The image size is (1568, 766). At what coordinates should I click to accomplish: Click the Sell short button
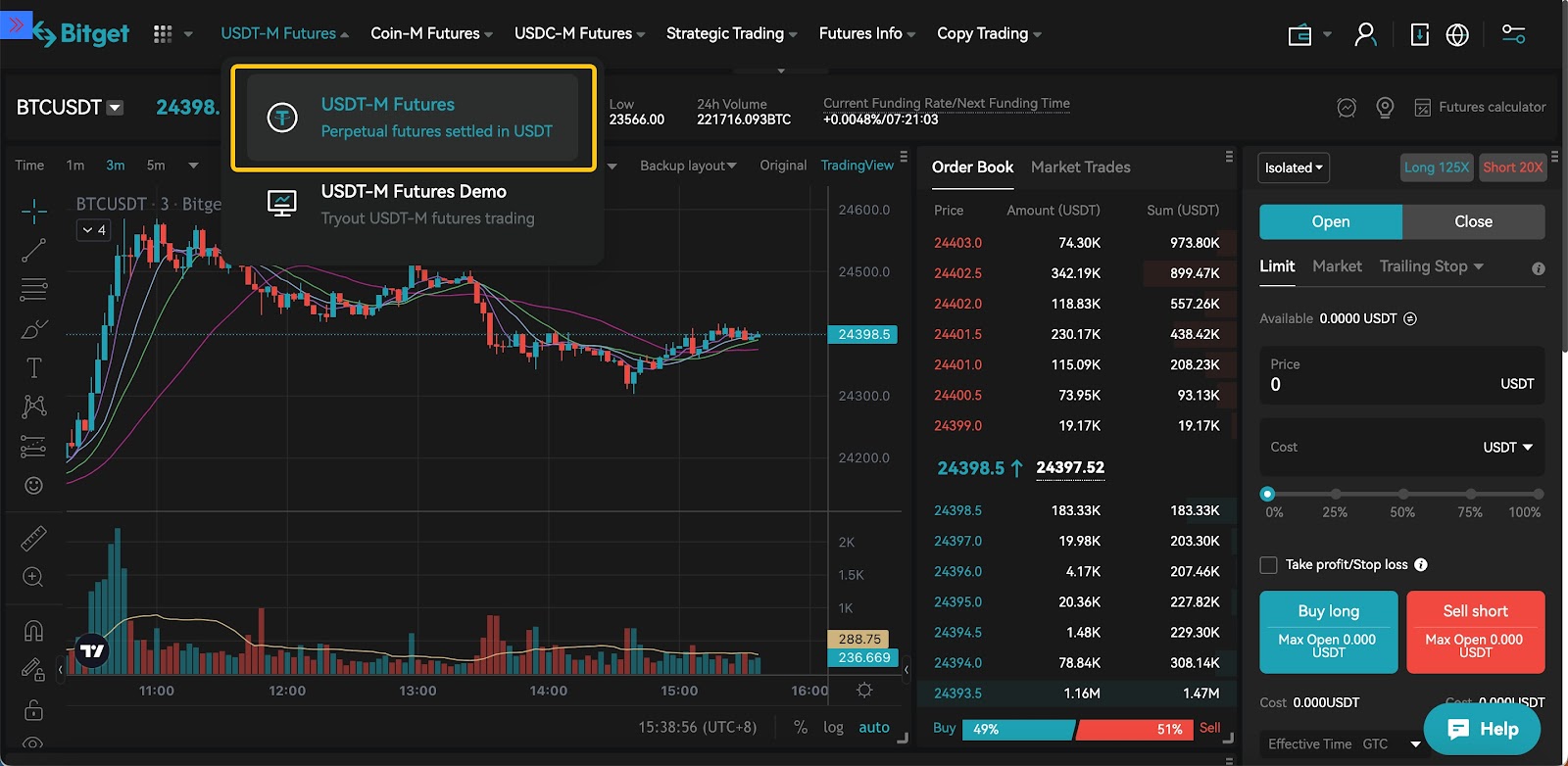coord(1475,632)
